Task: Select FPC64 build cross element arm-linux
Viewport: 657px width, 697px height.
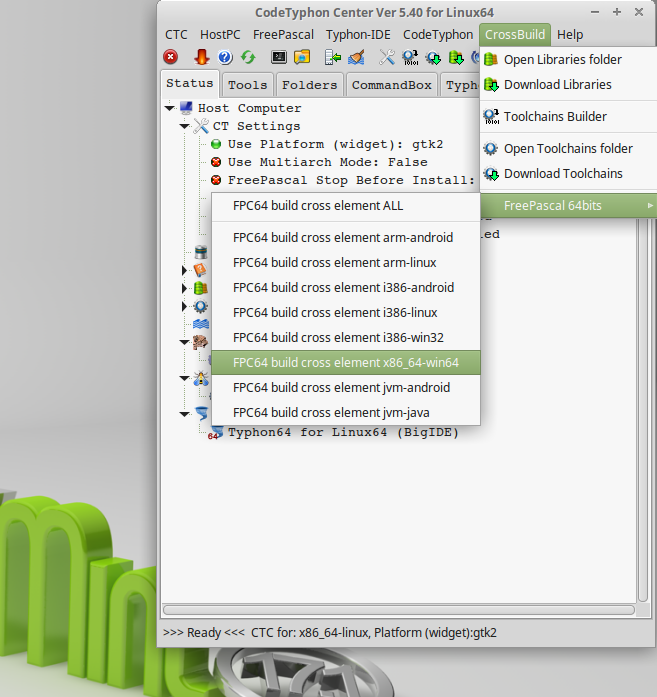Action: (346, 263)
